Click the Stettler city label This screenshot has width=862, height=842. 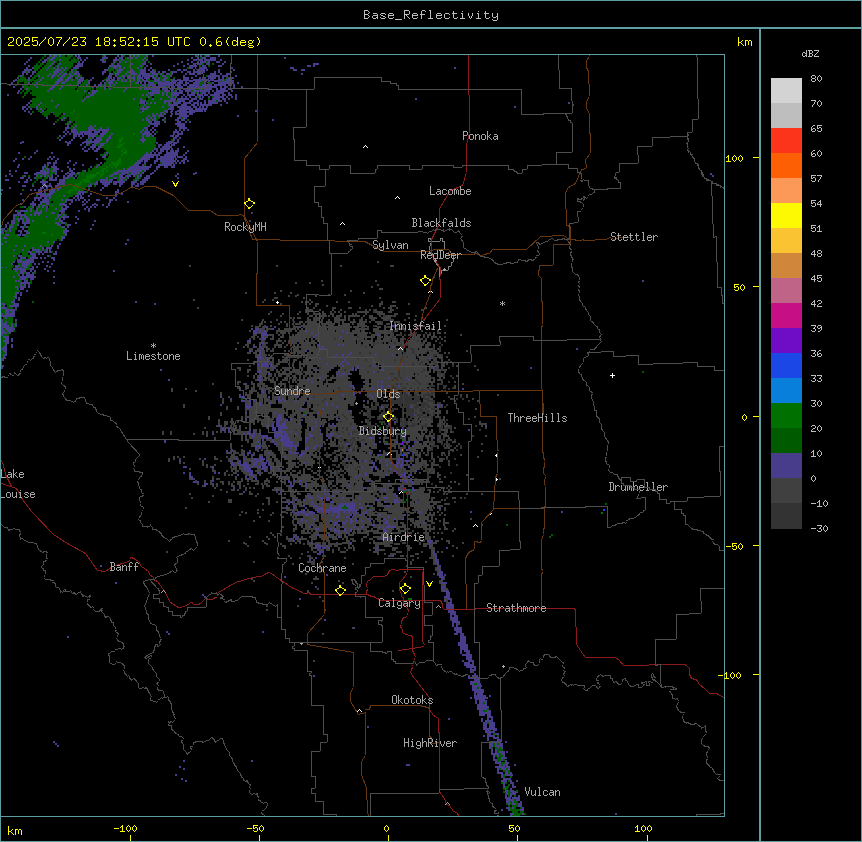[x=634, y=237]
